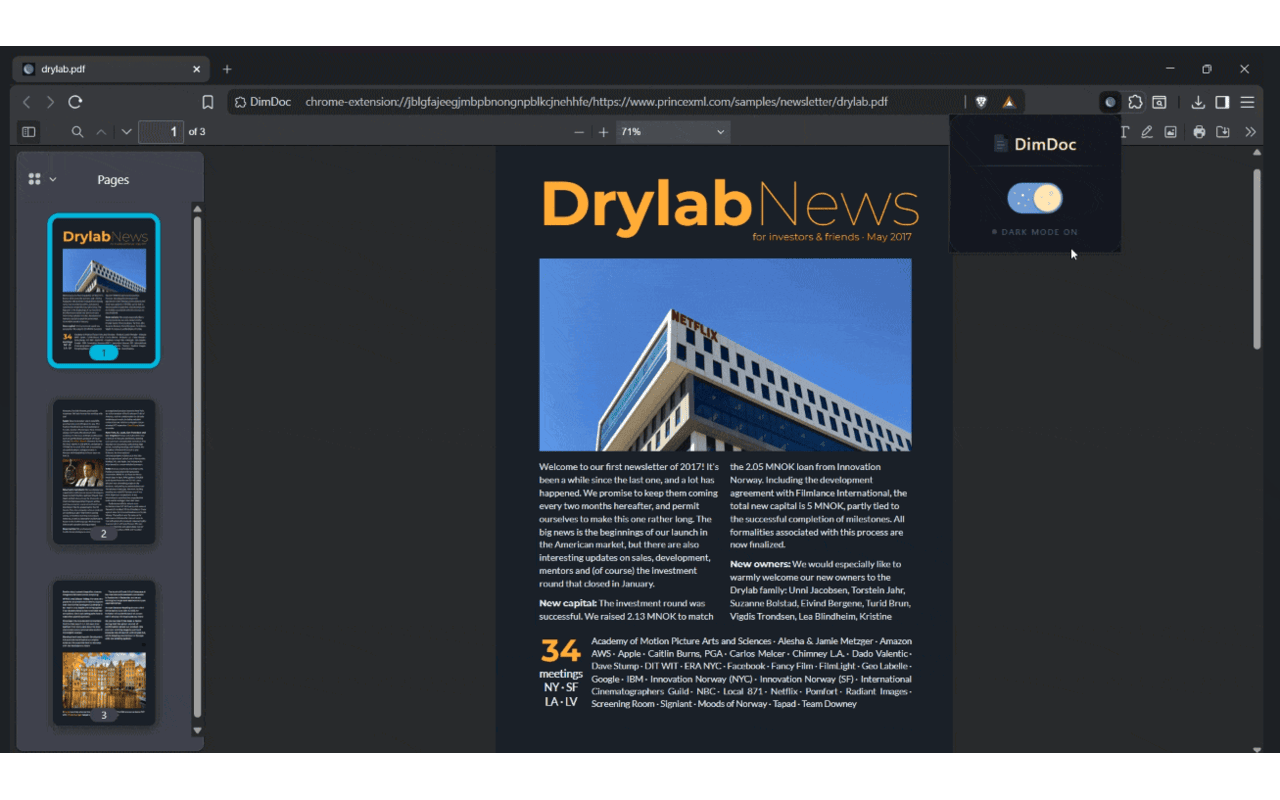Viewport: 1280px width, 800px height.
Task: Expand more PDF tools chevron
Action: pos(1250,132)
